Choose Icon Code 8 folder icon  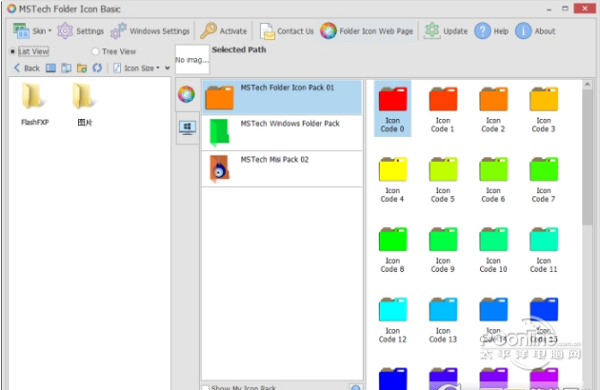coord(393,250)
